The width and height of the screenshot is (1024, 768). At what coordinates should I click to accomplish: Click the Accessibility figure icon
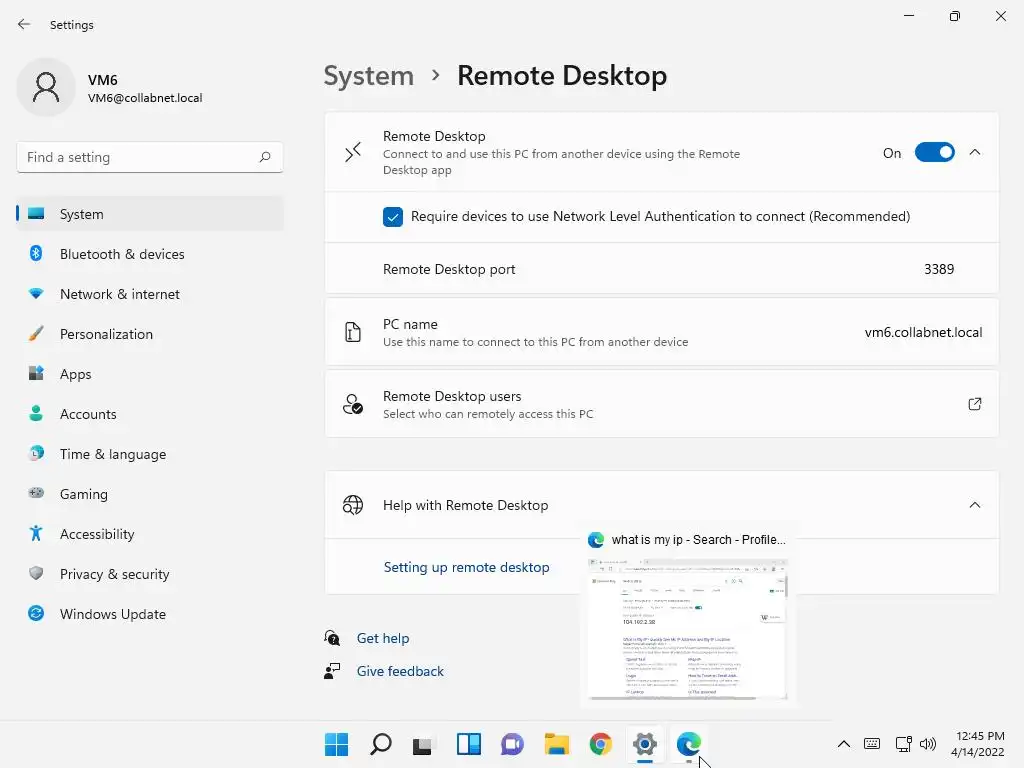tap(37, 534)
